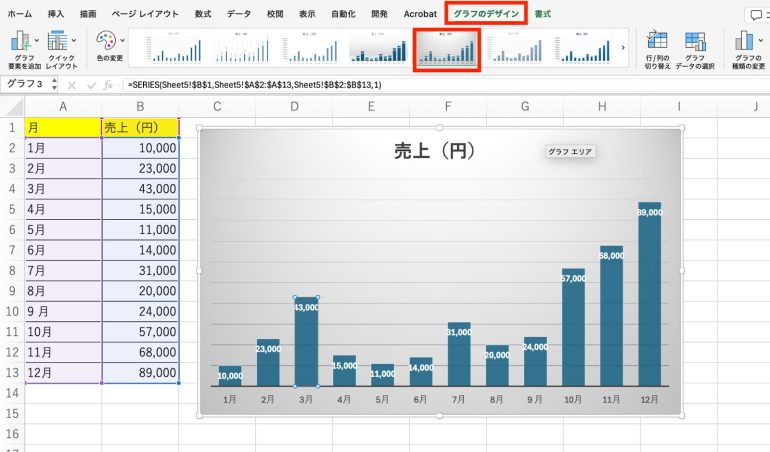The height and width of the screenshot is (452, 770).
Task: Click the comment icon at top right
Action: tap(756, 15)
